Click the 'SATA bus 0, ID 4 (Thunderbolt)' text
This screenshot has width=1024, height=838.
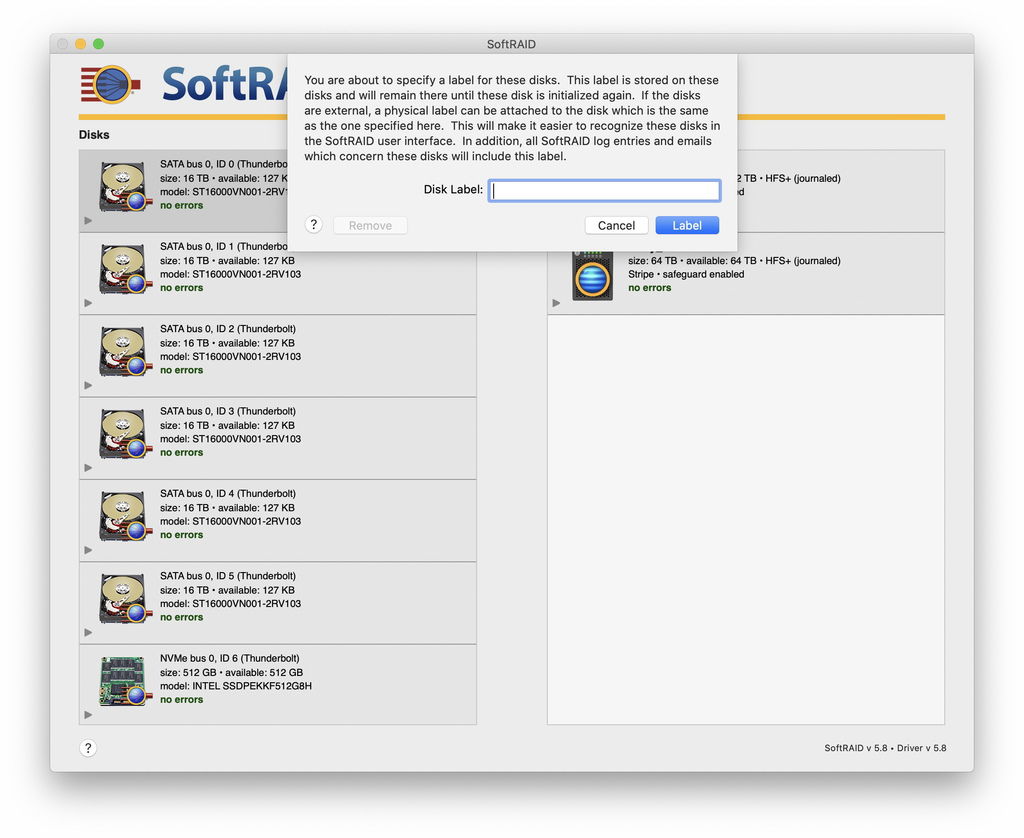click(x=228, y=493)
